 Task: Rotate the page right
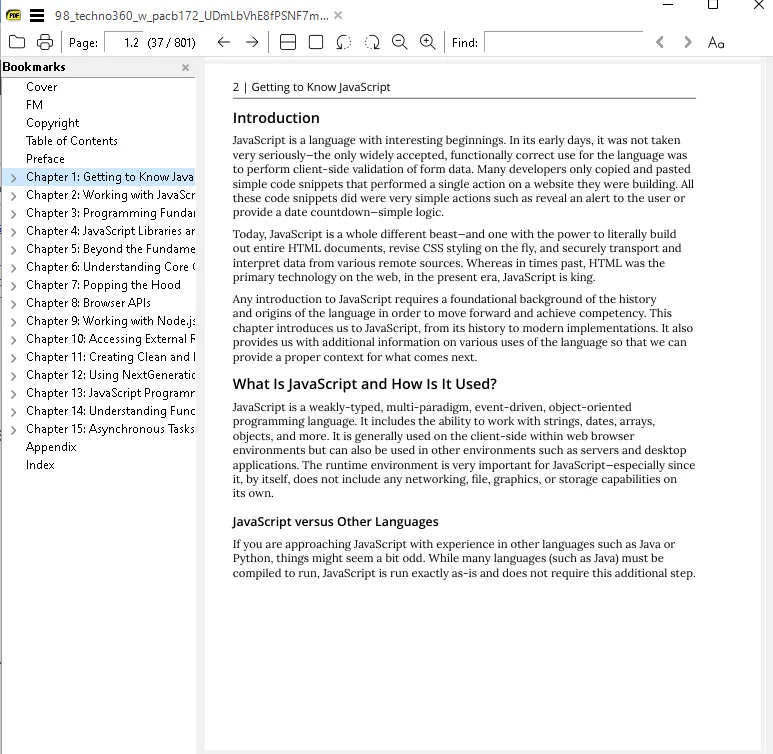tap(372, 42)
